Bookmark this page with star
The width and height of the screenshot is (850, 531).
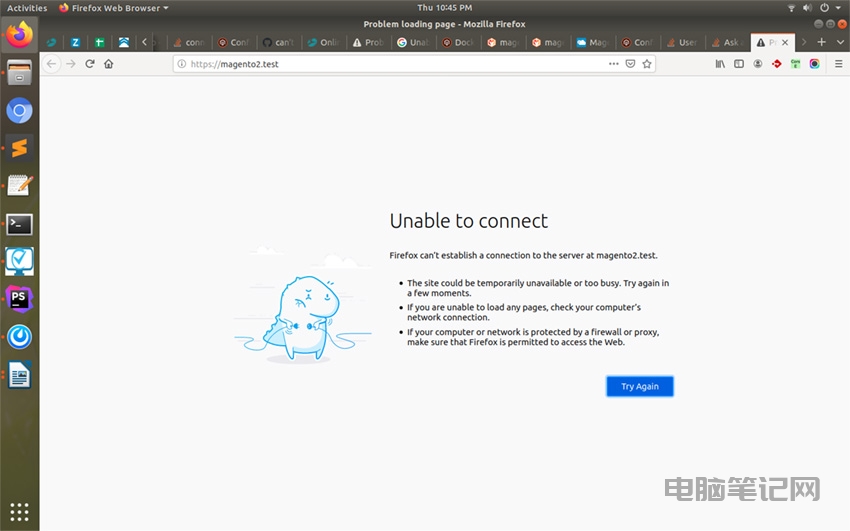(x=647, y=64)
